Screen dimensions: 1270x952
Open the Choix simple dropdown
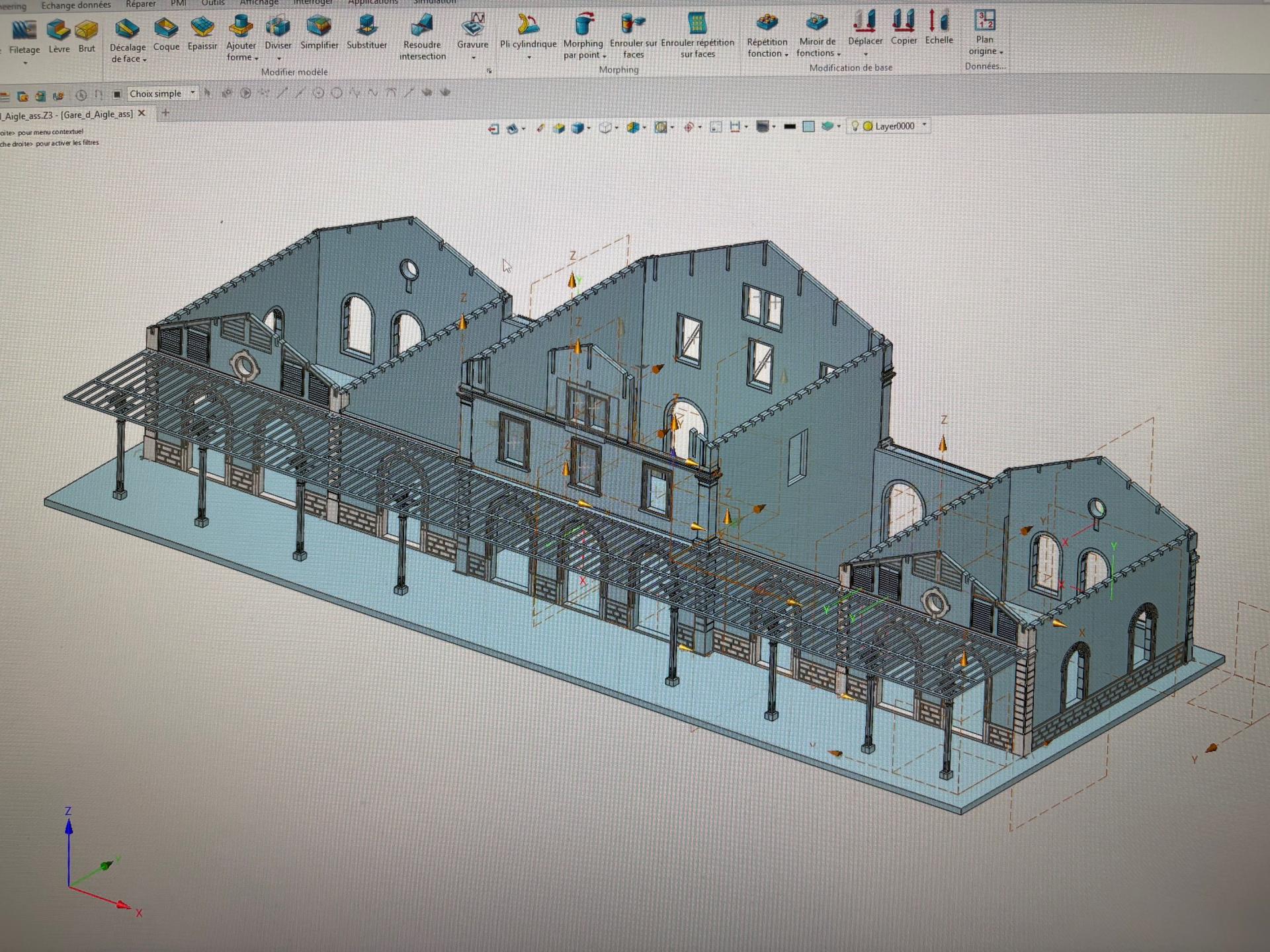click(x=192, y=93)
